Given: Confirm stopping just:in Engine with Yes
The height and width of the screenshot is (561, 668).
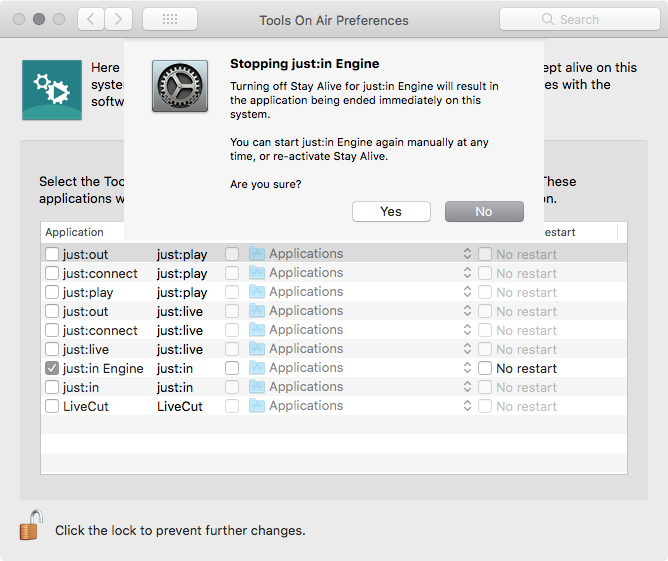Looking at the screenshot, I should (x=391, y=211).
